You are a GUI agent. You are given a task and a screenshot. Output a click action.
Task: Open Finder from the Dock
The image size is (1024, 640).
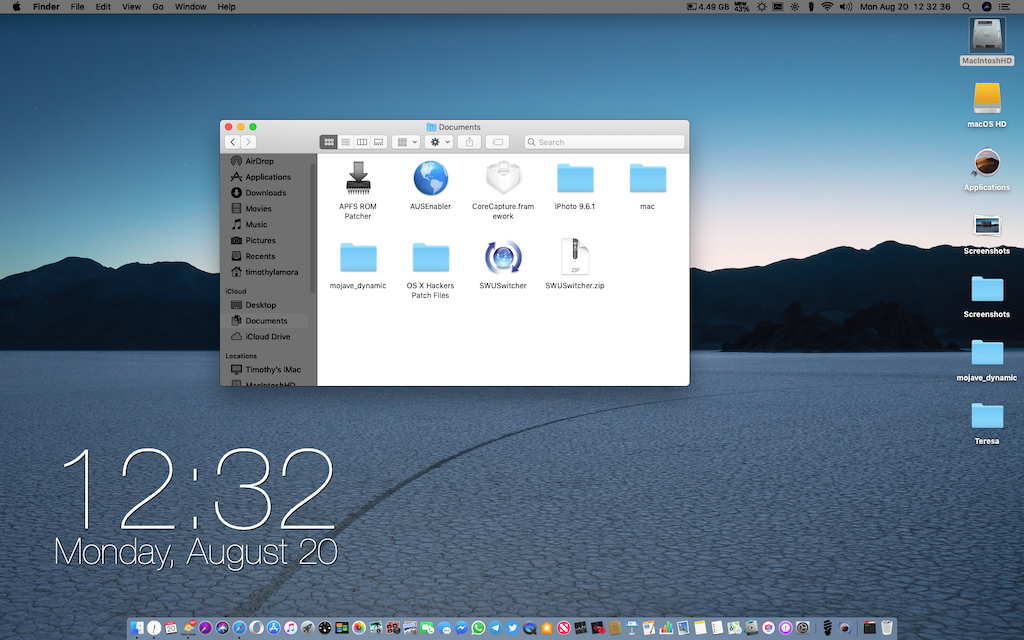point(136,628)
